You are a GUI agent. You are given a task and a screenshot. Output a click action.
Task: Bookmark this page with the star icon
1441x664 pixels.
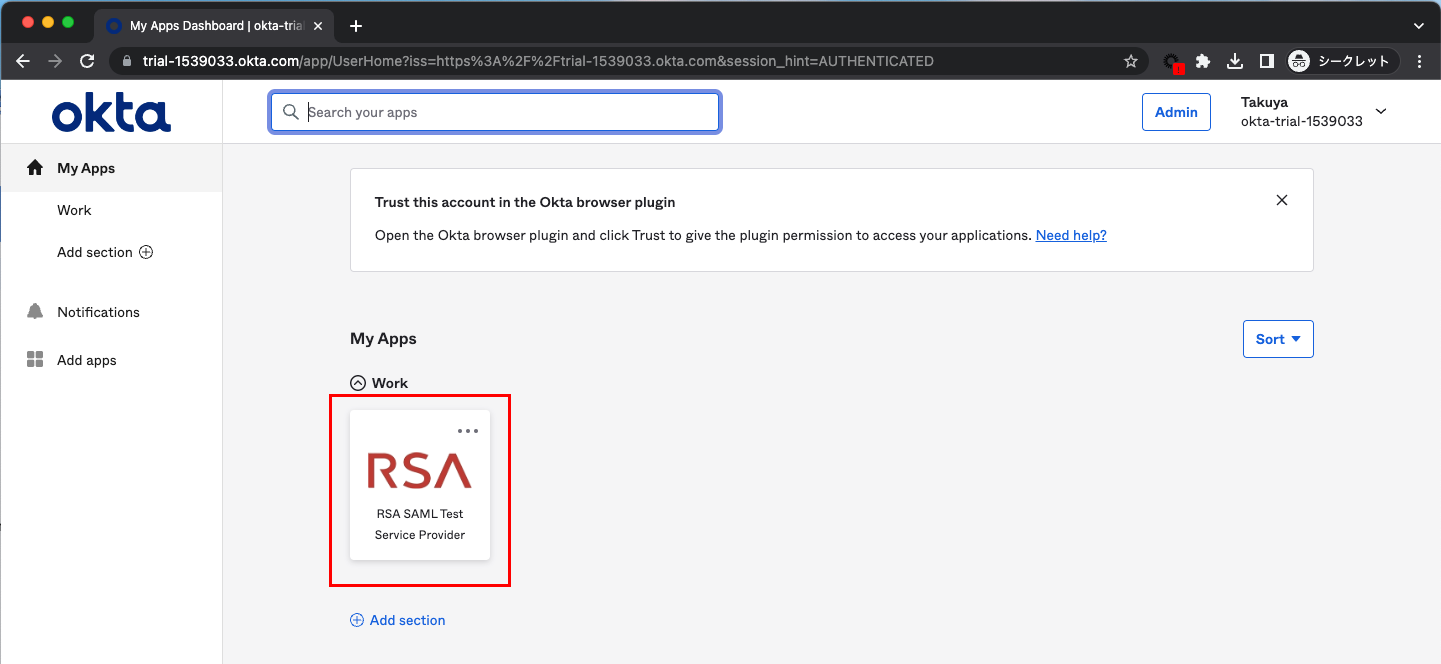(x=1131, y=61)
